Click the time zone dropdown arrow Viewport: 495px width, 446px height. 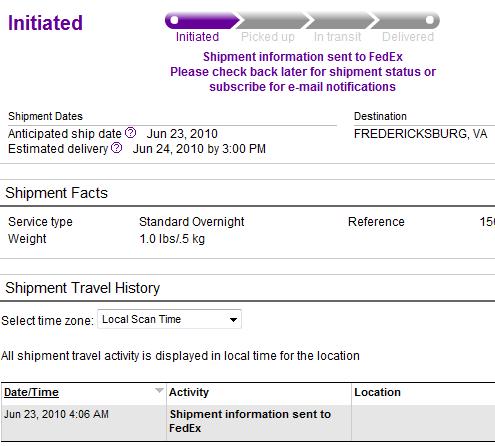coord(233,320)
